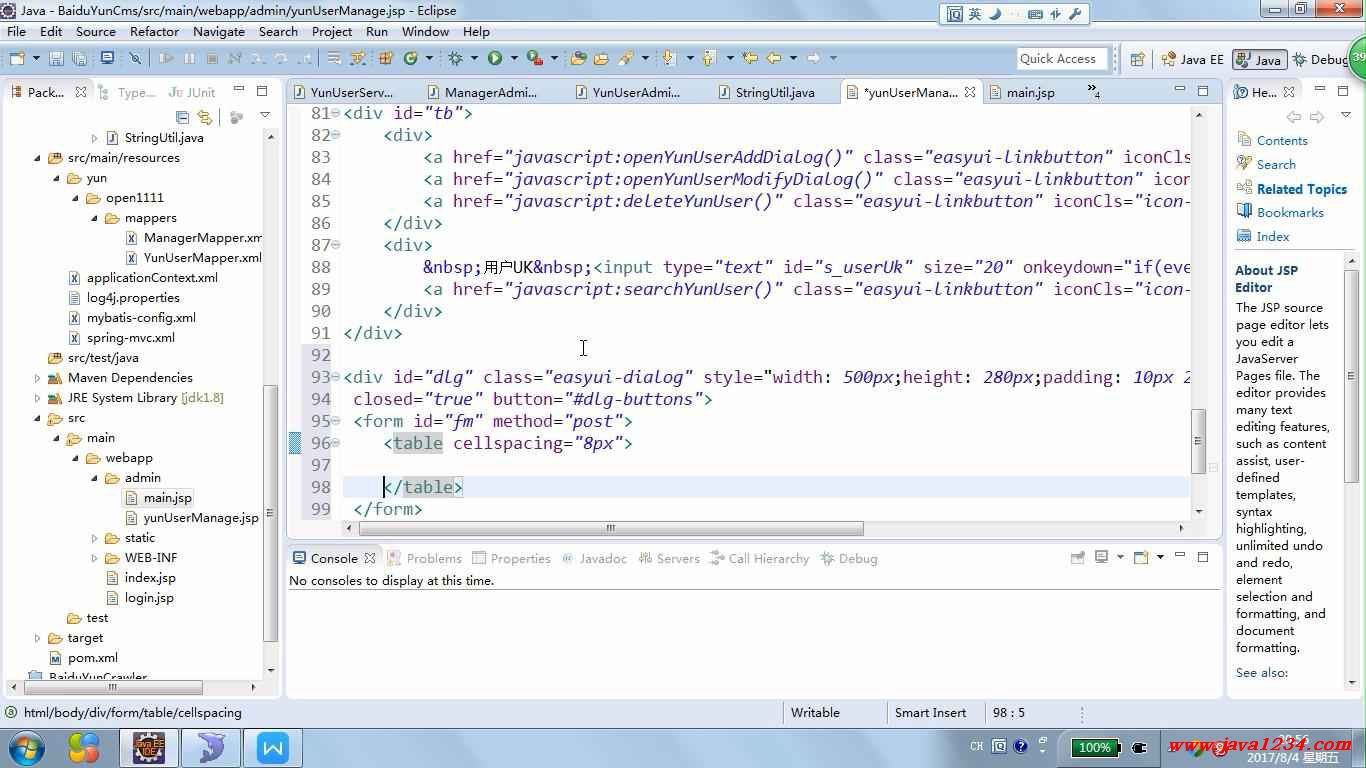Image resolution: width=1366 pixels, height=768 pixels.
Task: Click the Quick Access field
Action: pos(1062,59)
